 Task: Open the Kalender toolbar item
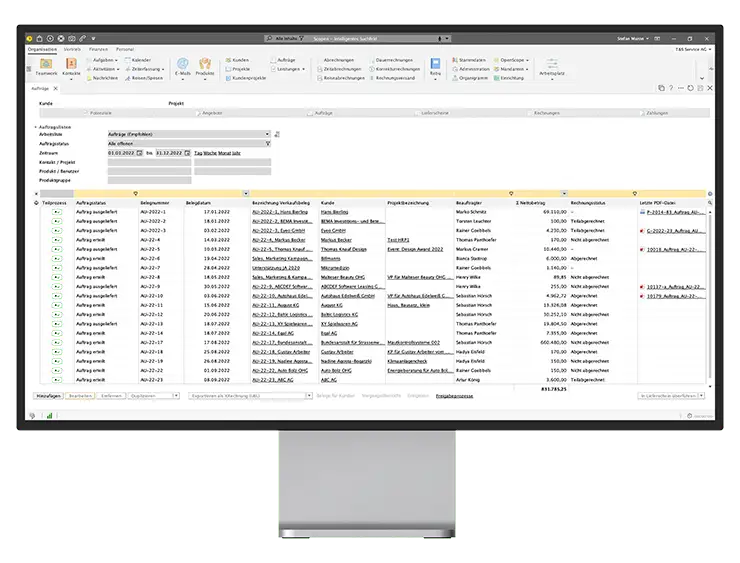(x=140, y=60)
